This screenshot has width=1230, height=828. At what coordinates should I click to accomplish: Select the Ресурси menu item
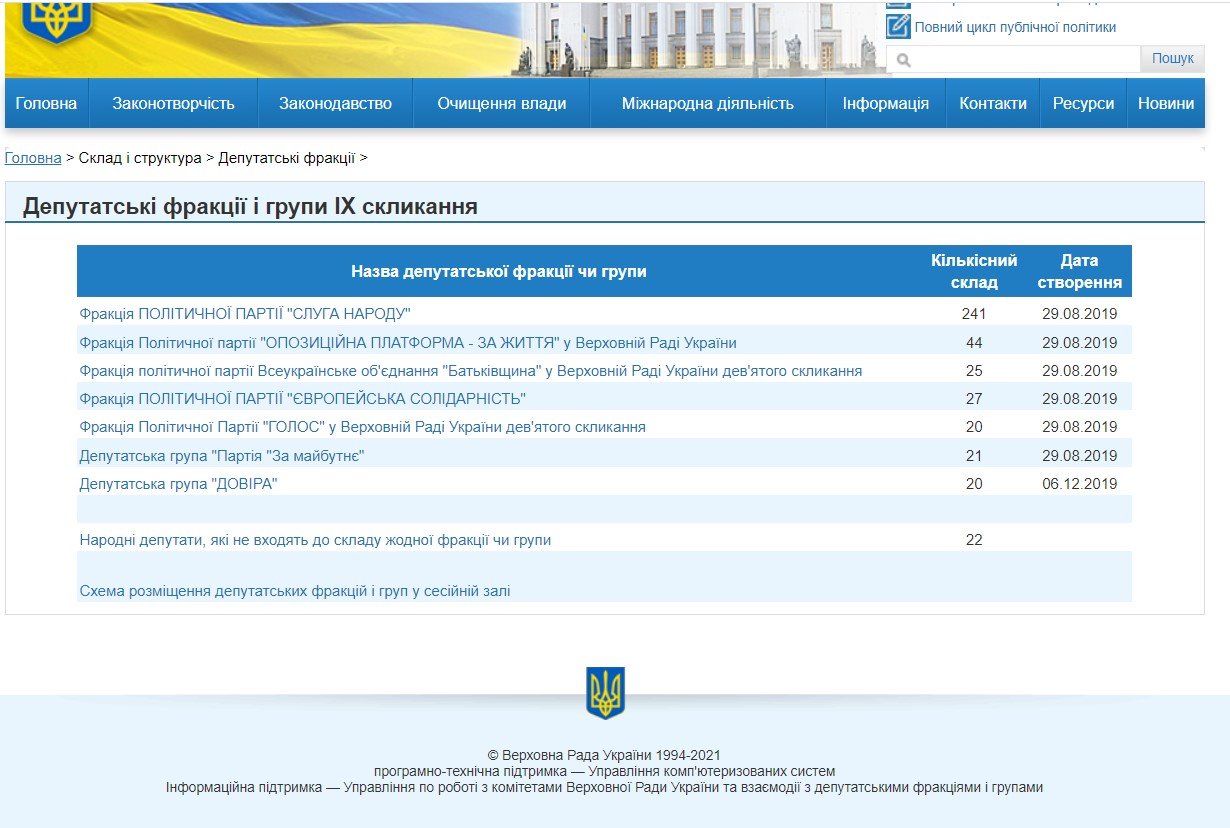[1083, 103]
